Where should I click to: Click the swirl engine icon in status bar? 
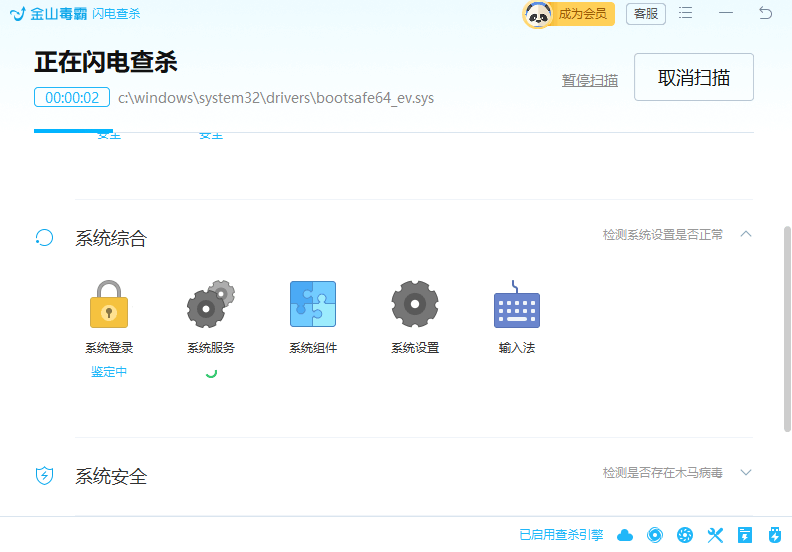[x=655, y=535]
